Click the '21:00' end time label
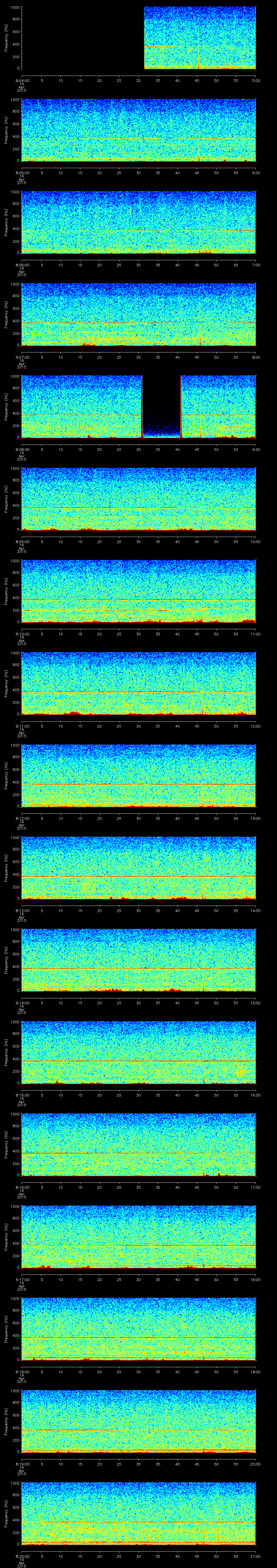 [x=255, y=1556]
